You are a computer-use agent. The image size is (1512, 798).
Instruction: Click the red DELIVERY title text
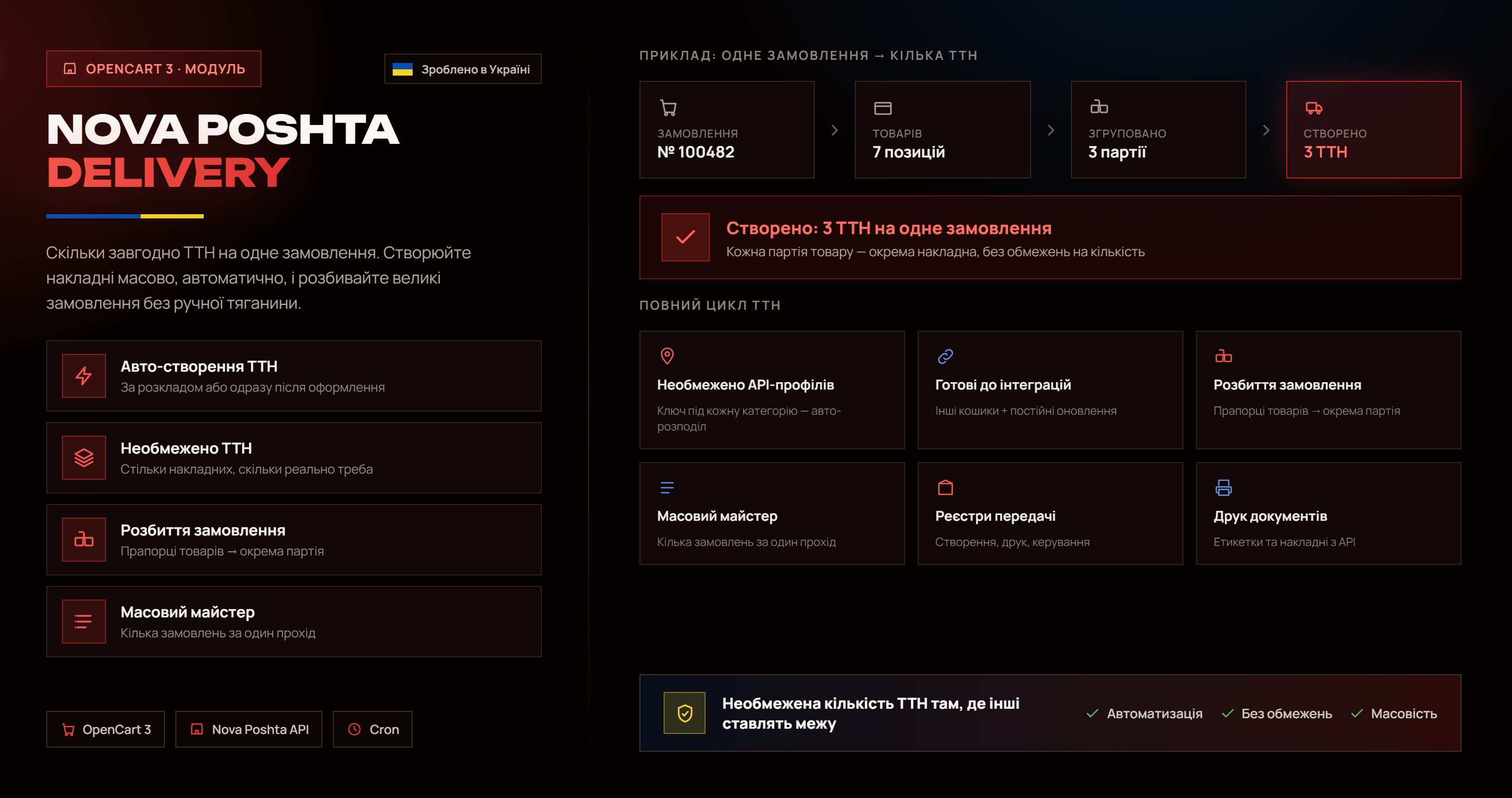point(168,173)
